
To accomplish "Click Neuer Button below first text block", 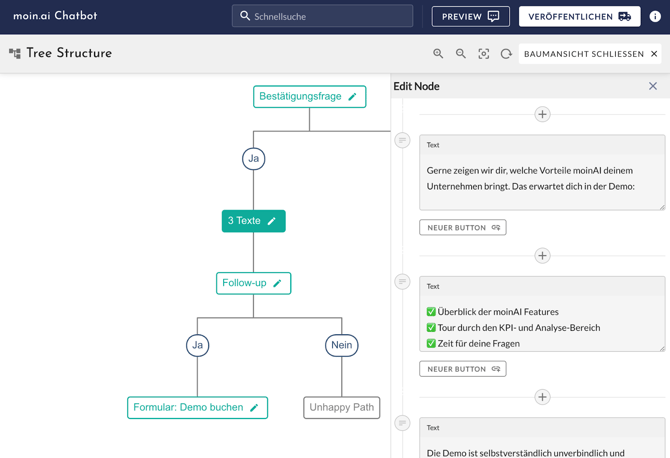I will pos(463,228).
